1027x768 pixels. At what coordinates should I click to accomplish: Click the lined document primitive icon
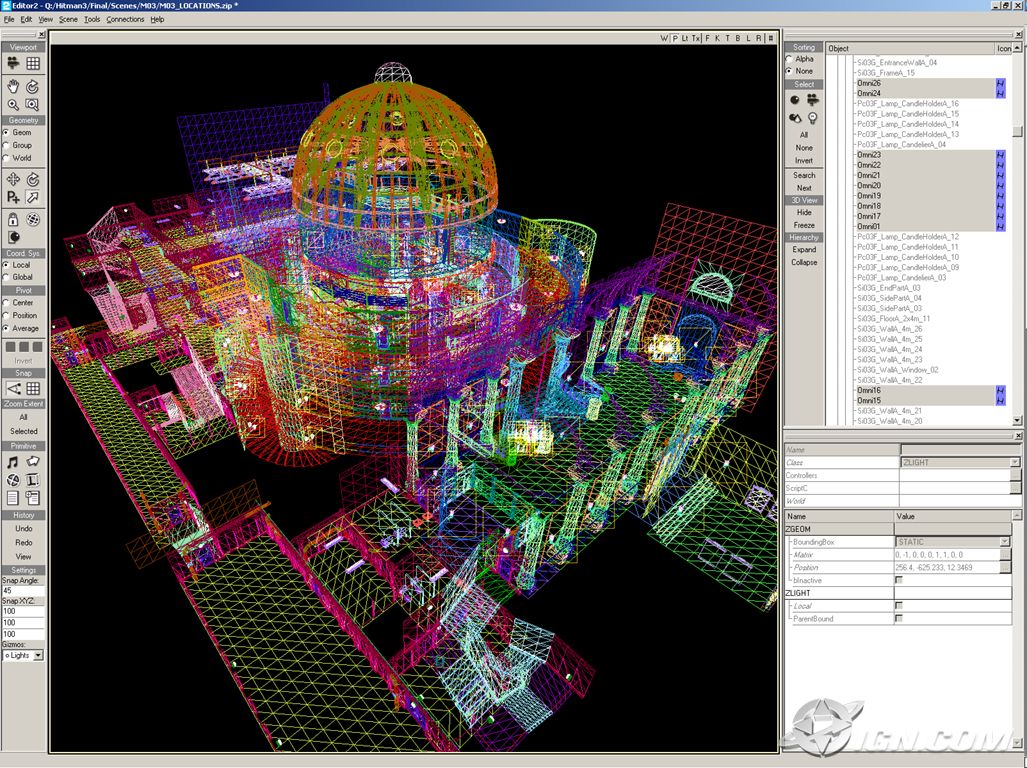[x=13, y=498]
